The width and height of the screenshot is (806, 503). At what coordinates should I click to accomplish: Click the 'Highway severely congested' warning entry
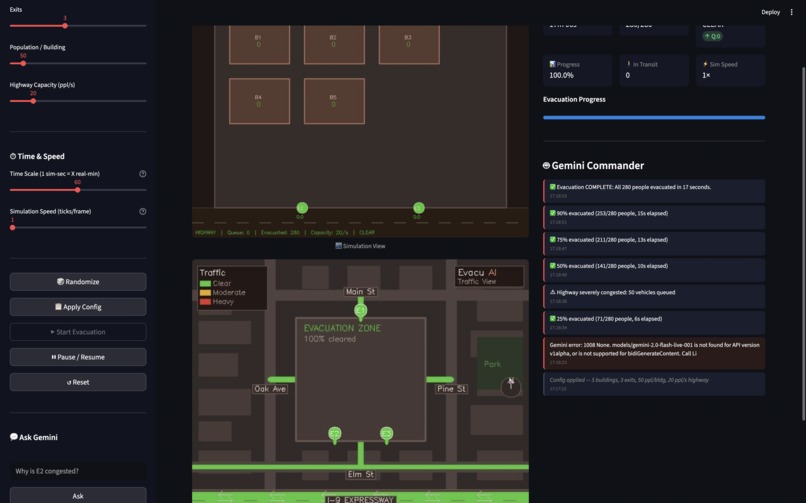654,296
